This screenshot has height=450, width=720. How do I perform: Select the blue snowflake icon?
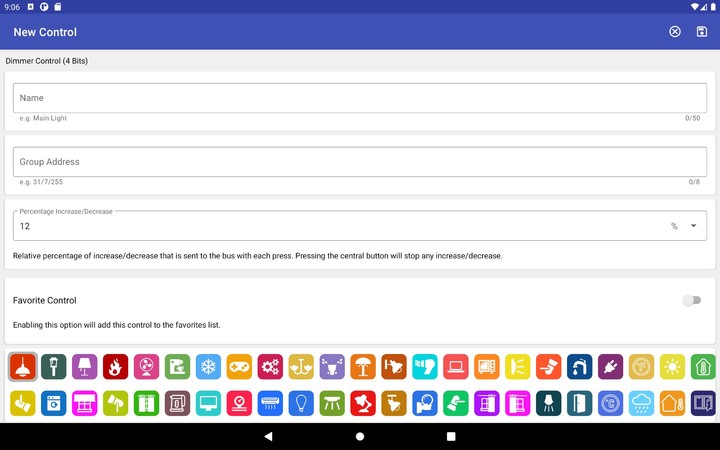208,366
